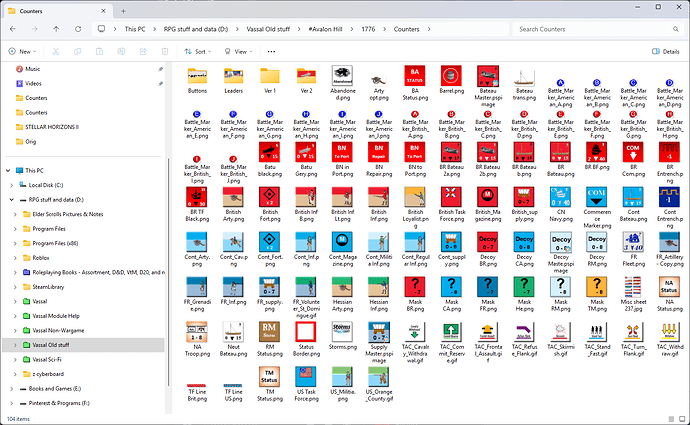Expand Books and Games (E:) node

pos(12,388)
